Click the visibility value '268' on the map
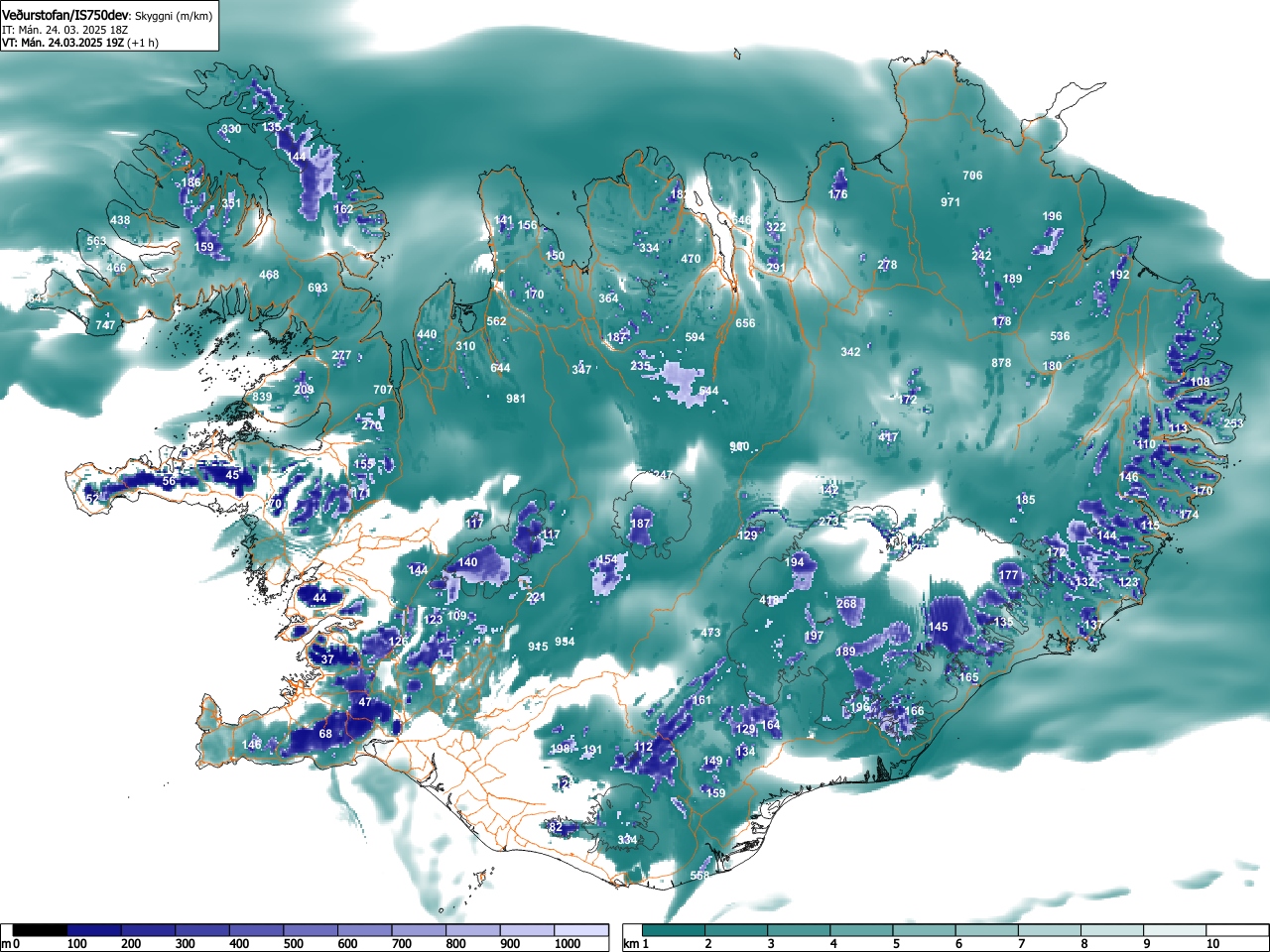This screenshot has width=1270, height=952. (846, 604)
